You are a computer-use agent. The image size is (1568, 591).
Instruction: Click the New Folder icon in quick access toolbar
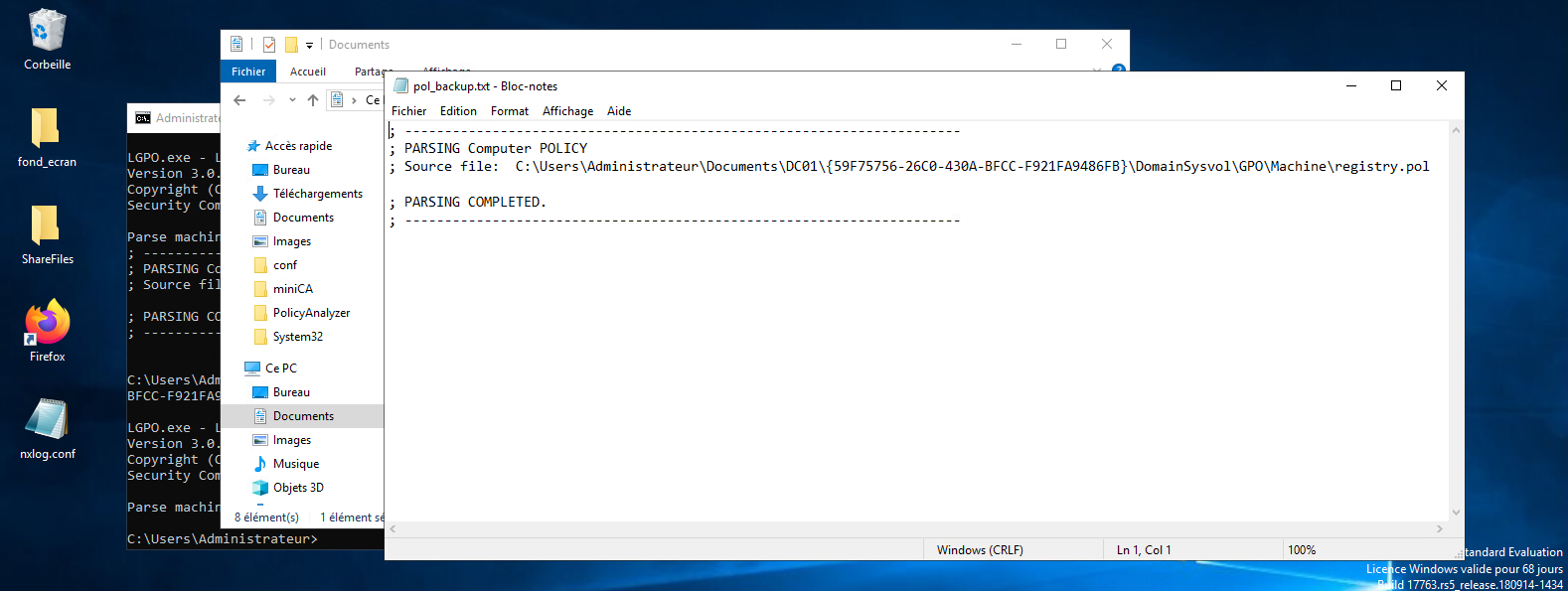pos(291,45)
